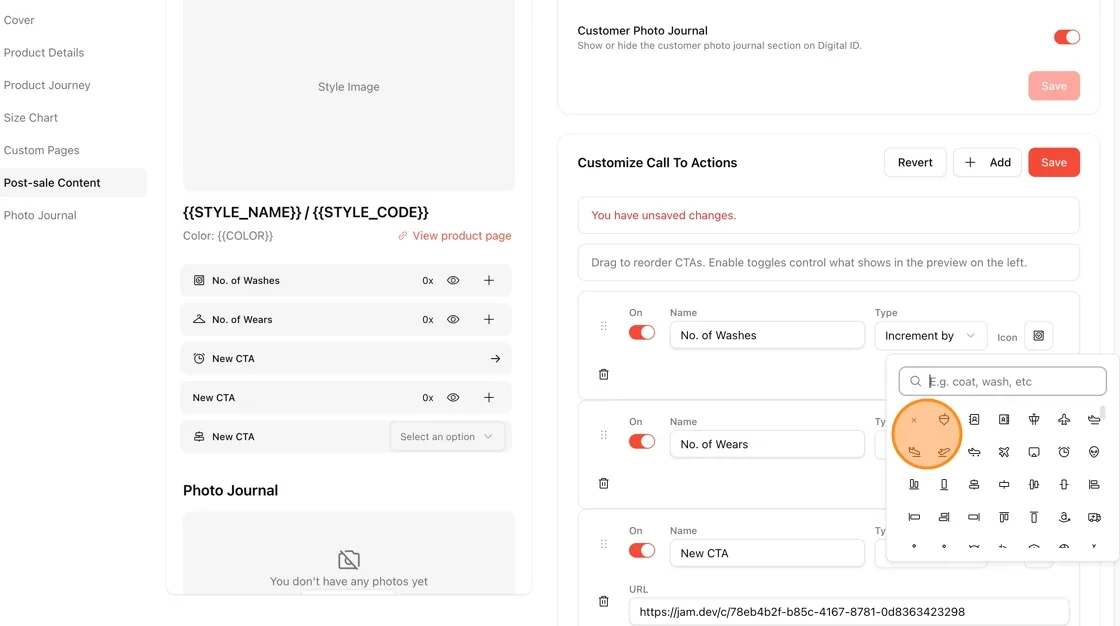Delete the No. of Washes CTA with trash icon
The width and height of the screenshot is (1120, 626).
[604, 374]
